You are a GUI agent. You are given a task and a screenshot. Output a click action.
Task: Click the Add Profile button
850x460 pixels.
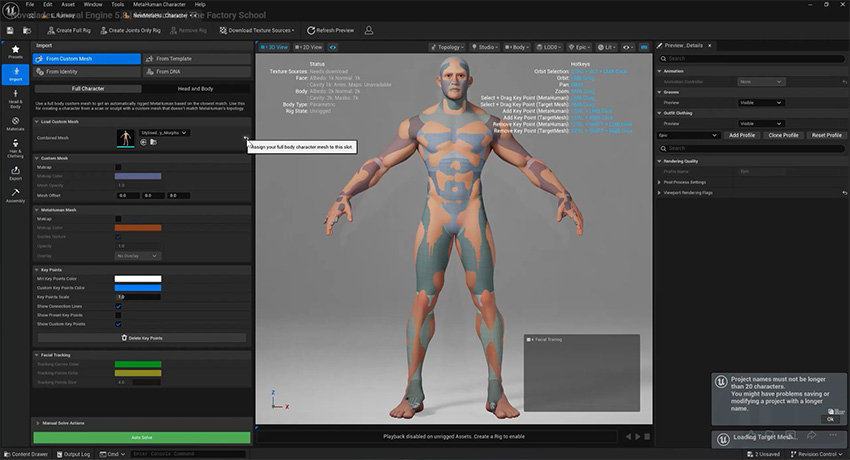[x=742, y=135]
